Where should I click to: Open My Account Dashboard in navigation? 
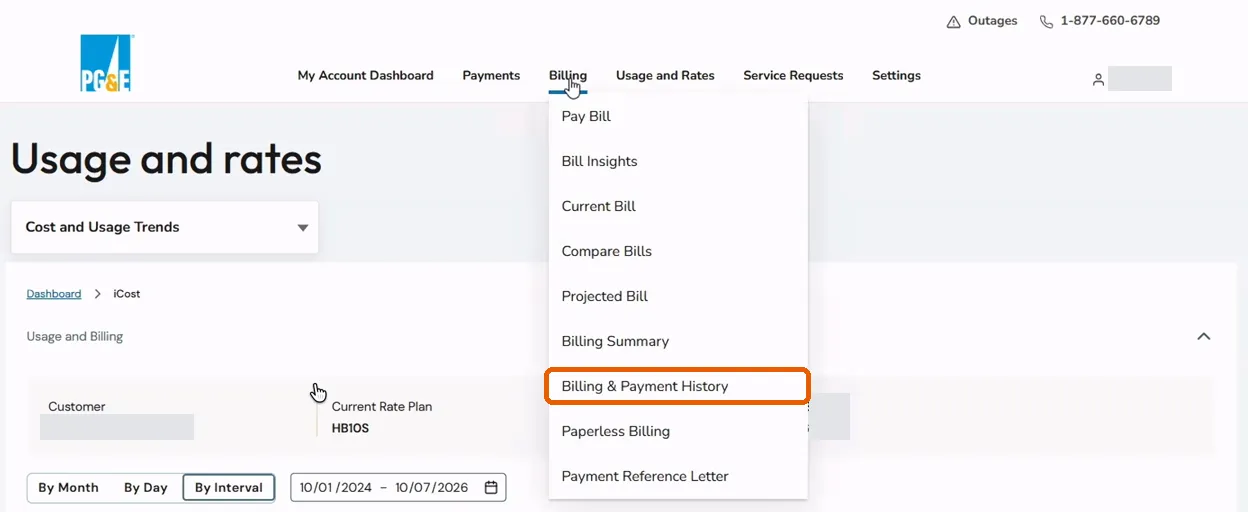[x=366, y=75]
